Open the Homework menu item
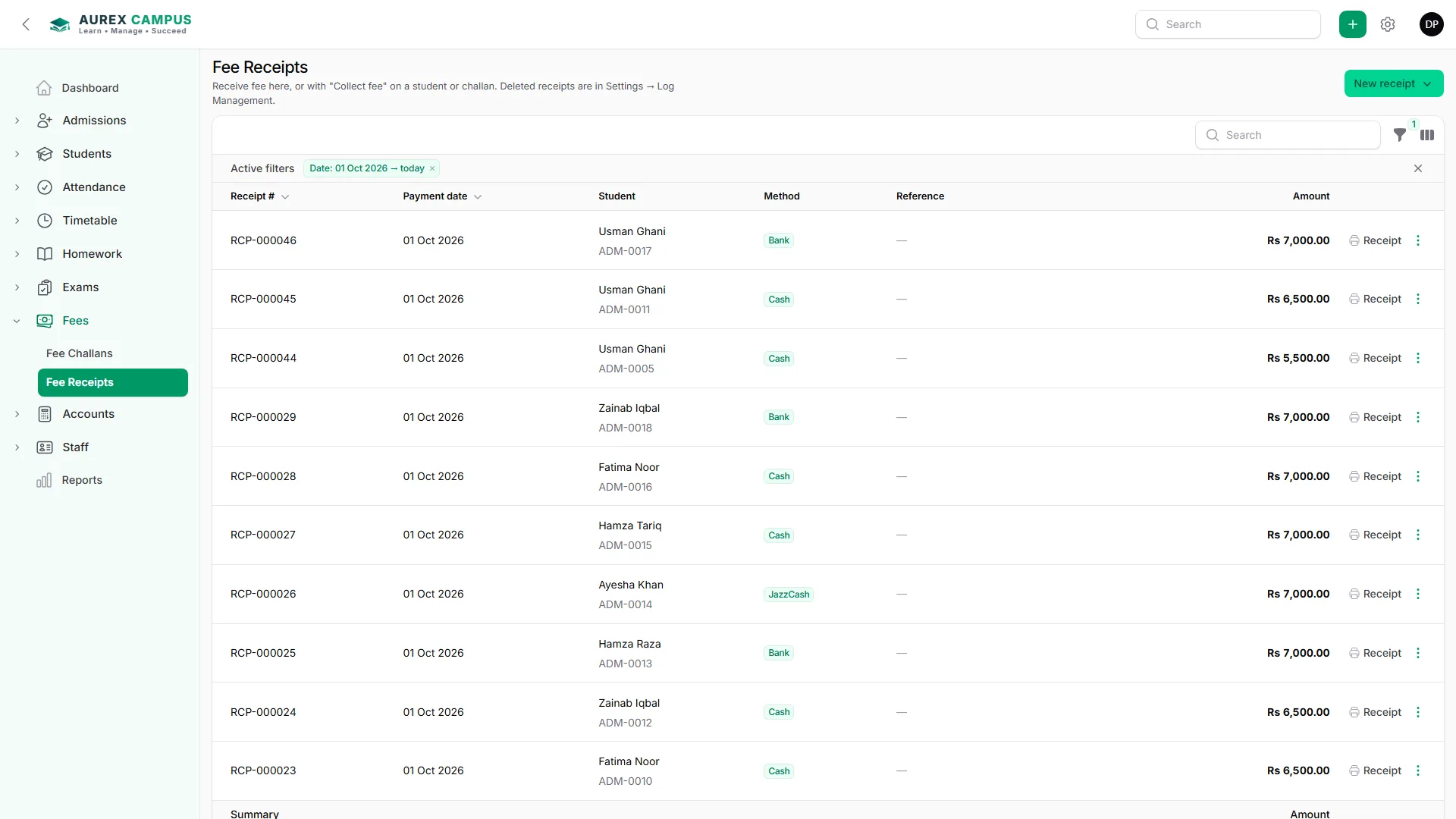This screenshot has height=819, width=1456. point(92,254)
